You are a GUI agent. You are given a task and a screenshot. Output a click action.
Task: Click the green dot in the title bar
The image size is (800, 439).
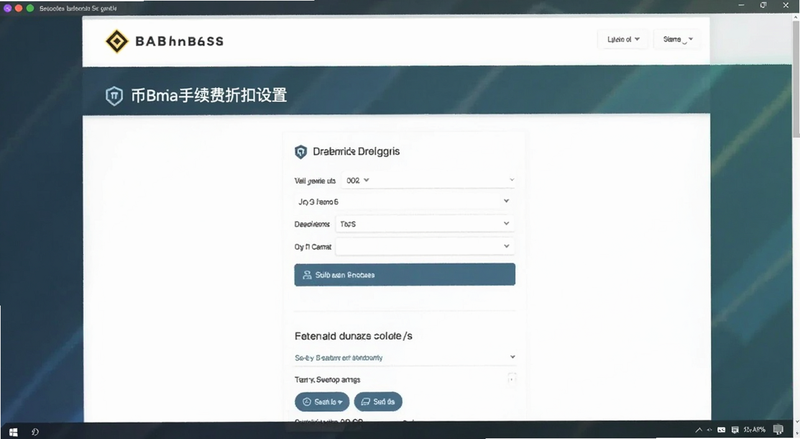click(x=30, y=8)
